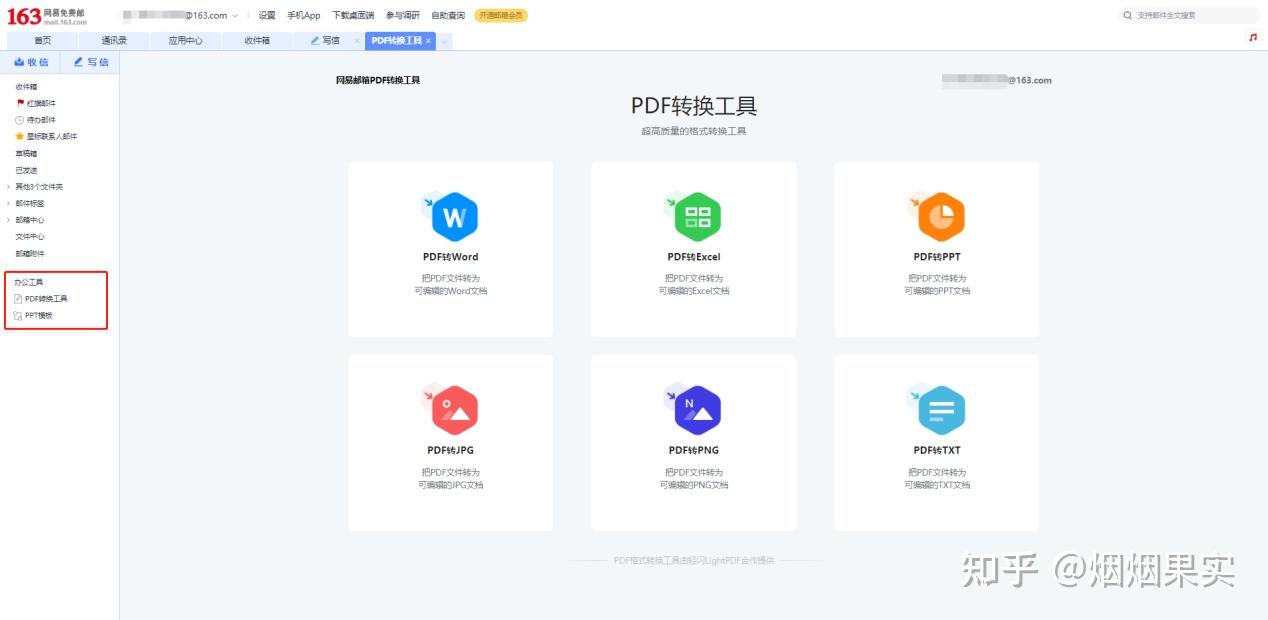The height and width of the screenshot is (620, 1268).
Task: Click the 163 网易免费邮 logo
Action: point(47,16)
